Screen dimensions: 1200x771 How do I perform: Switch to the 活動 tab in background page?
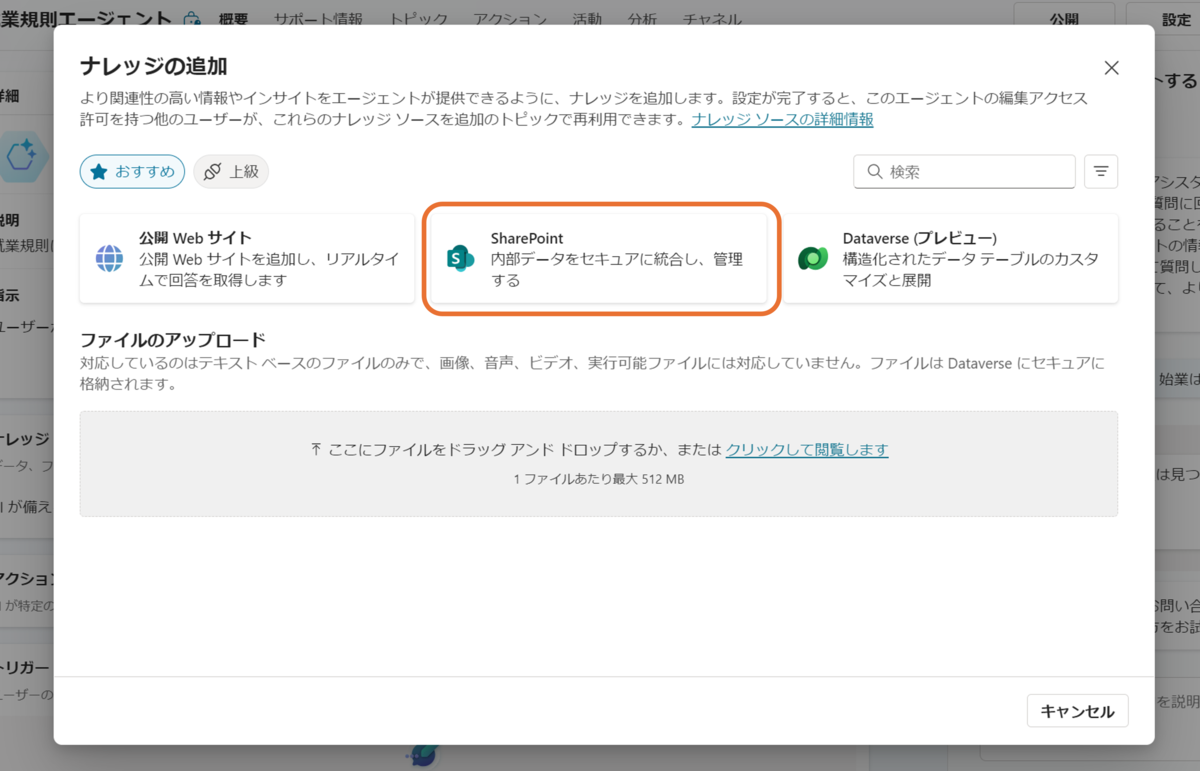coord(587,19)
